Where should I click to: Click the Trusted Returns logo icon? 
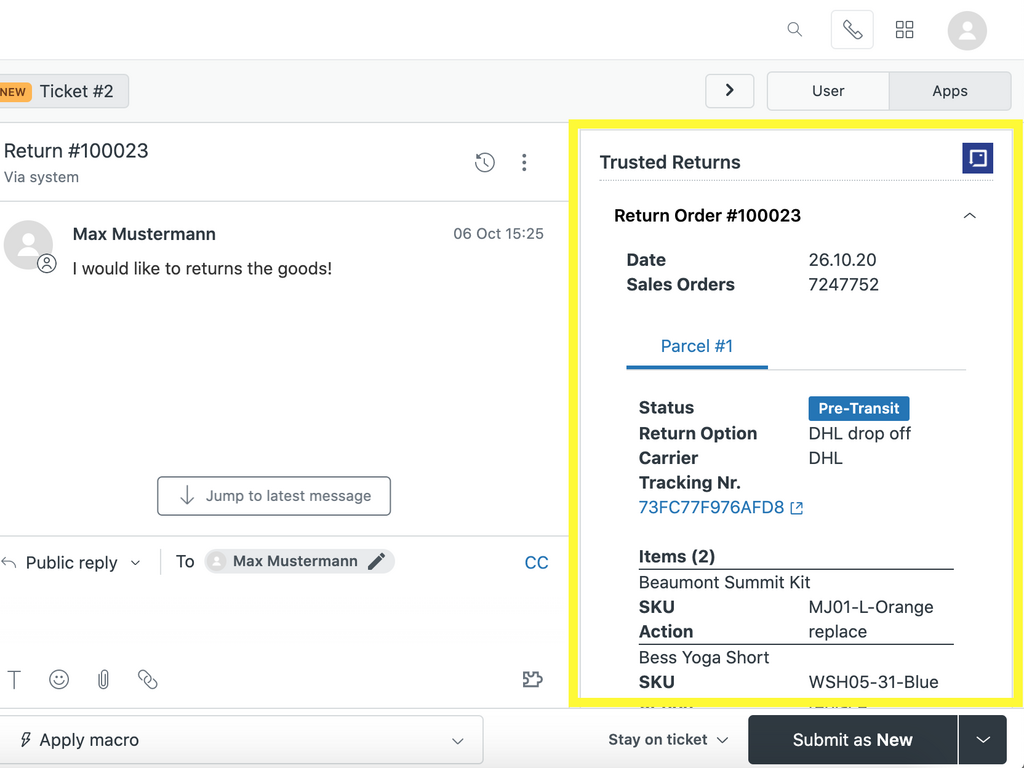pos(977,158)
